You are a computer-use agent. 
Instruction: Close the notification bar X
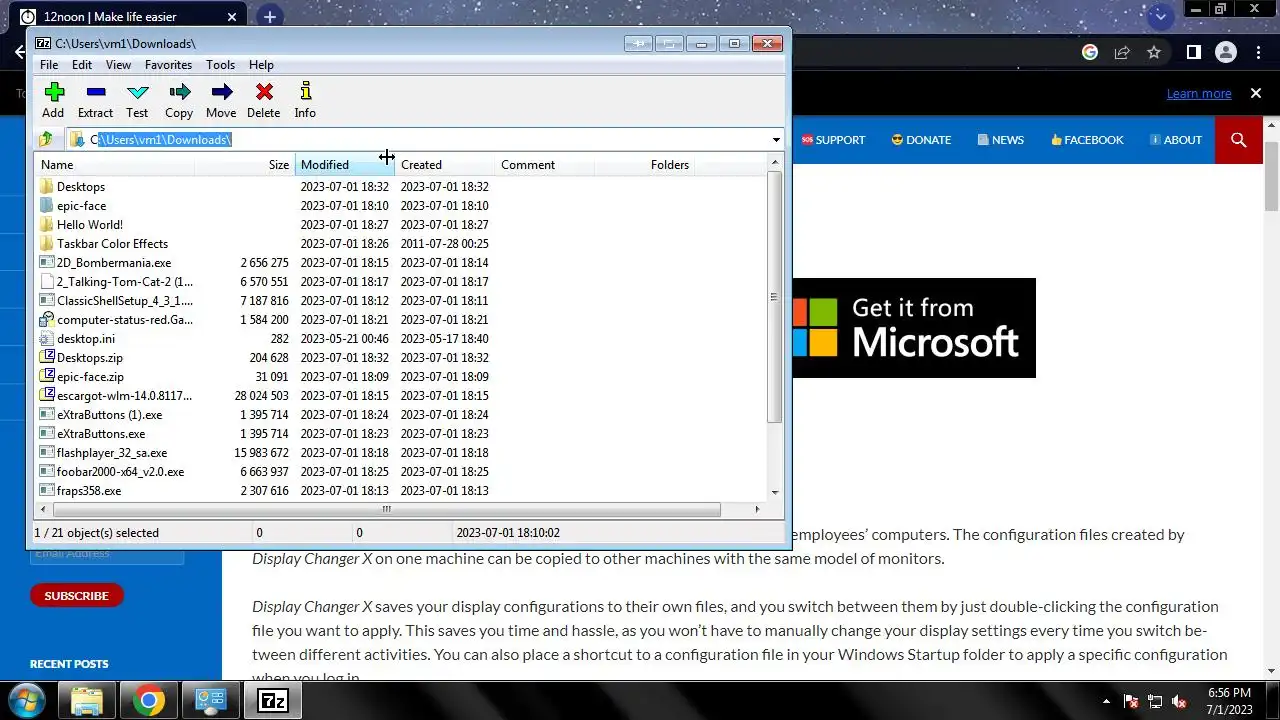1256,93
